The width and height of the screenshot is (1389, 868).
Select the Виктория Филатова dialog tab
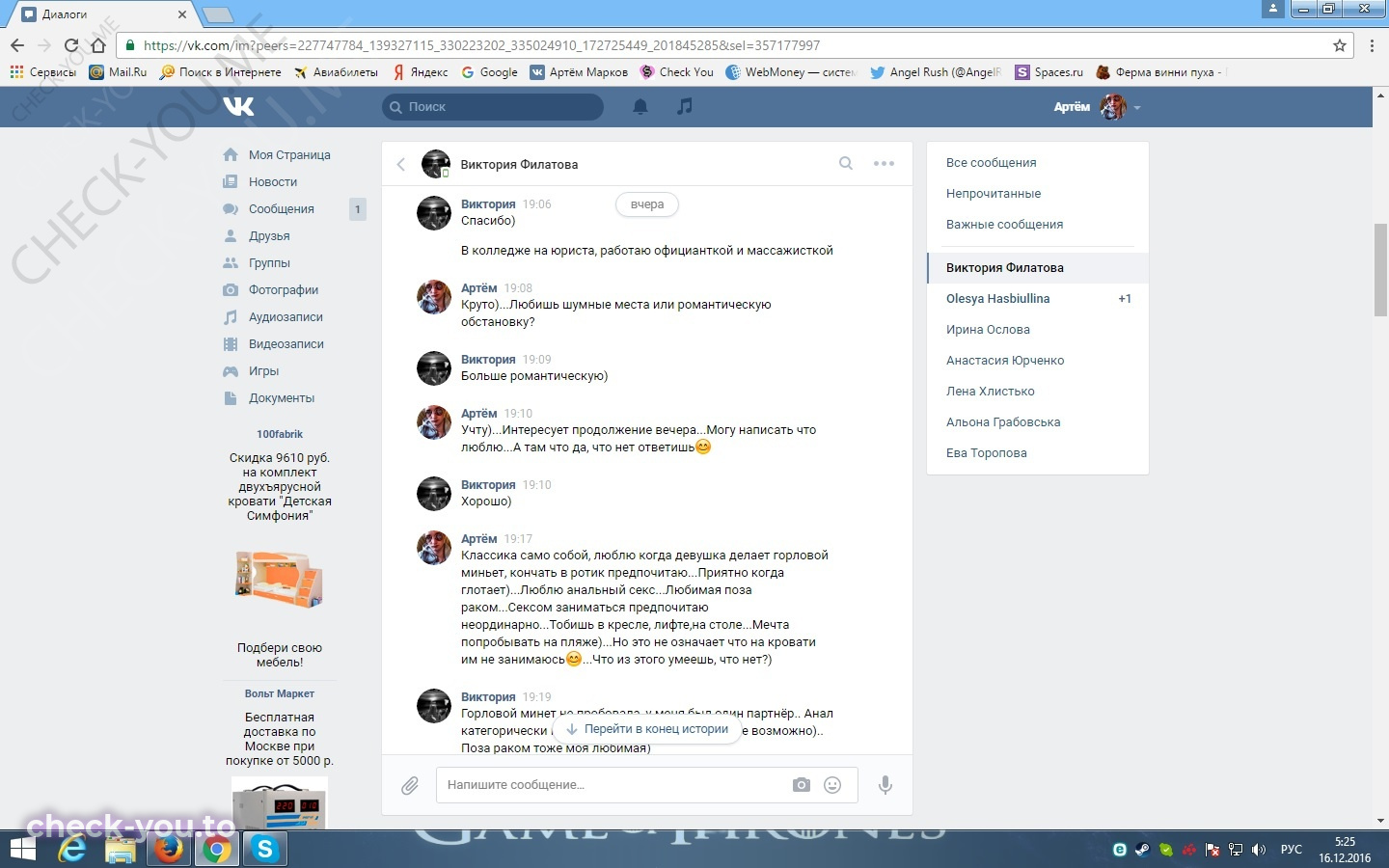point(1038,267)
